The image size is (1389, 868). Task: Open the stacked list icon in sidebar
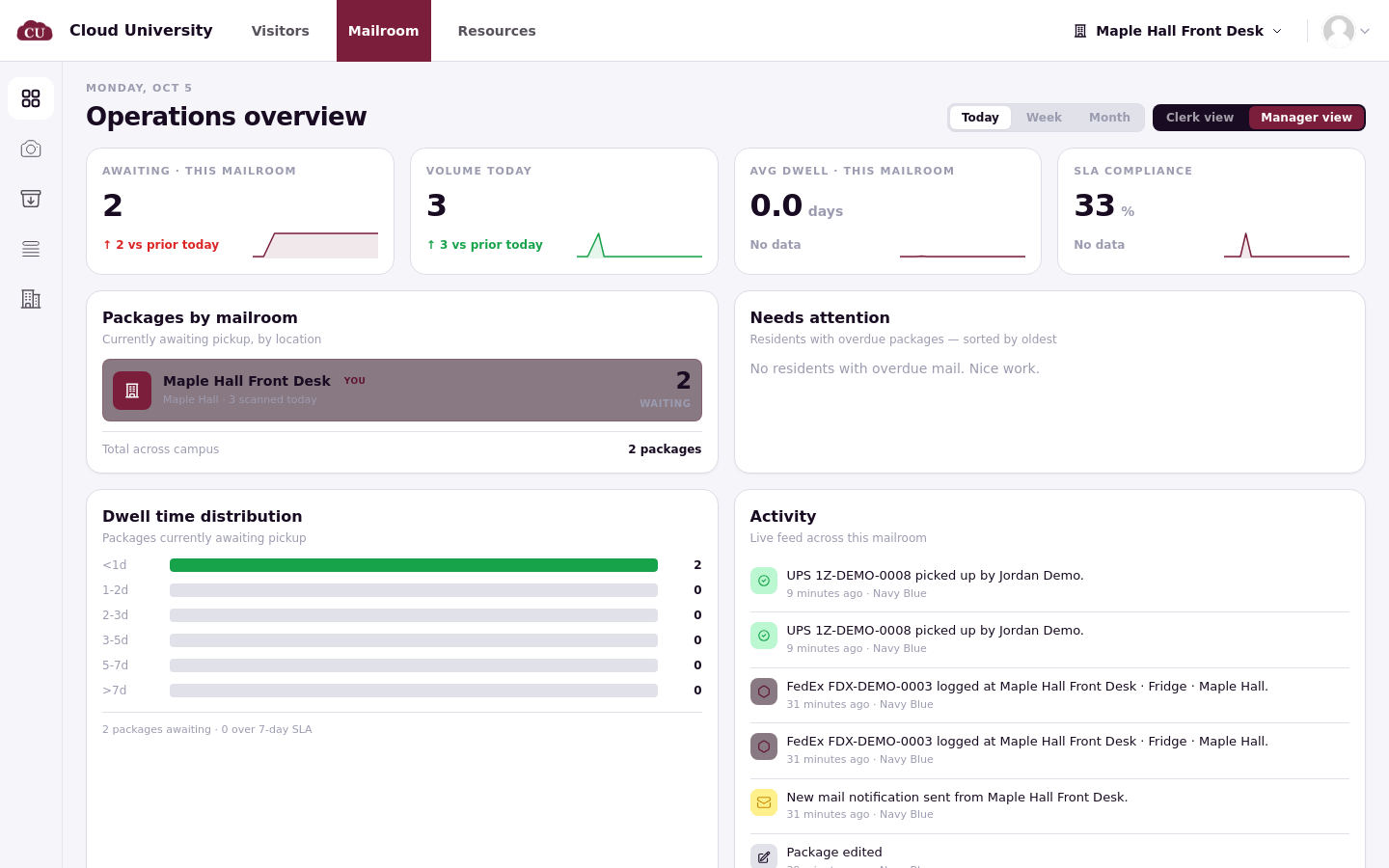click(31, 249)
